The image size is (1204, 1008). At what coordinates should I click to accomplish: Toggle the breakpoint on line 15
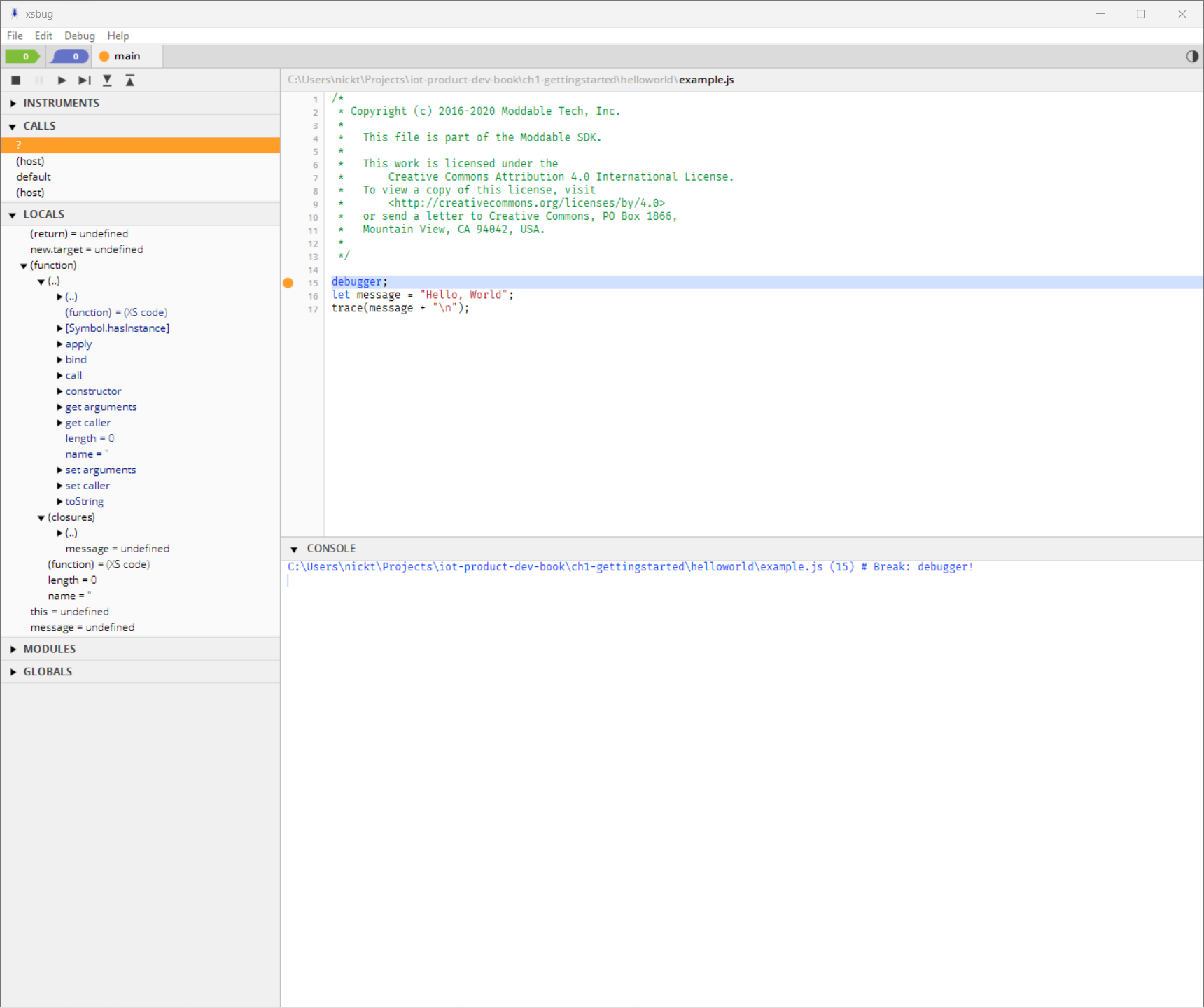(288, 283)
